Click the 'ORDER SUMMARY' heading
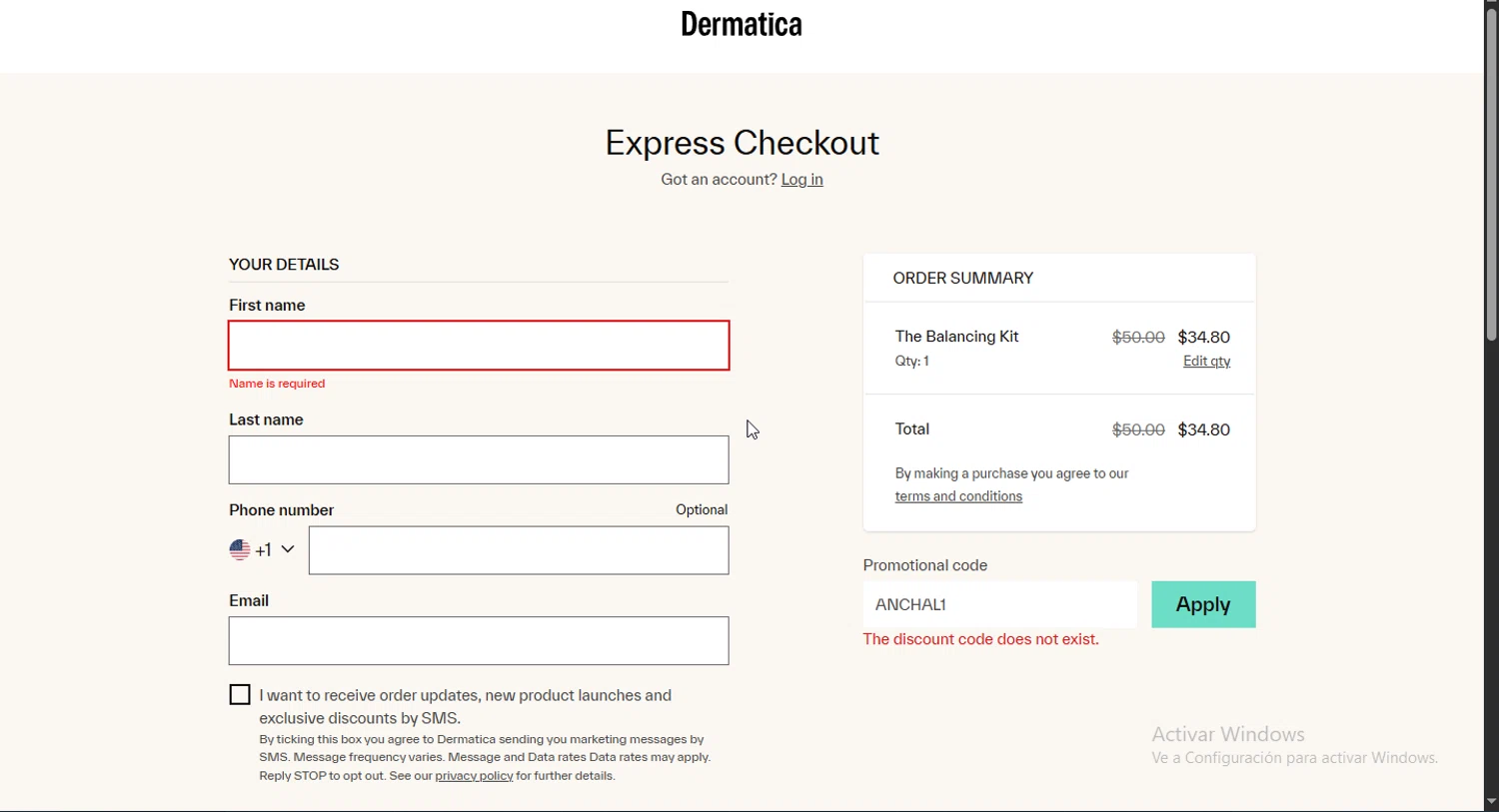This screenshot has height=812, width=1499. 963,279
